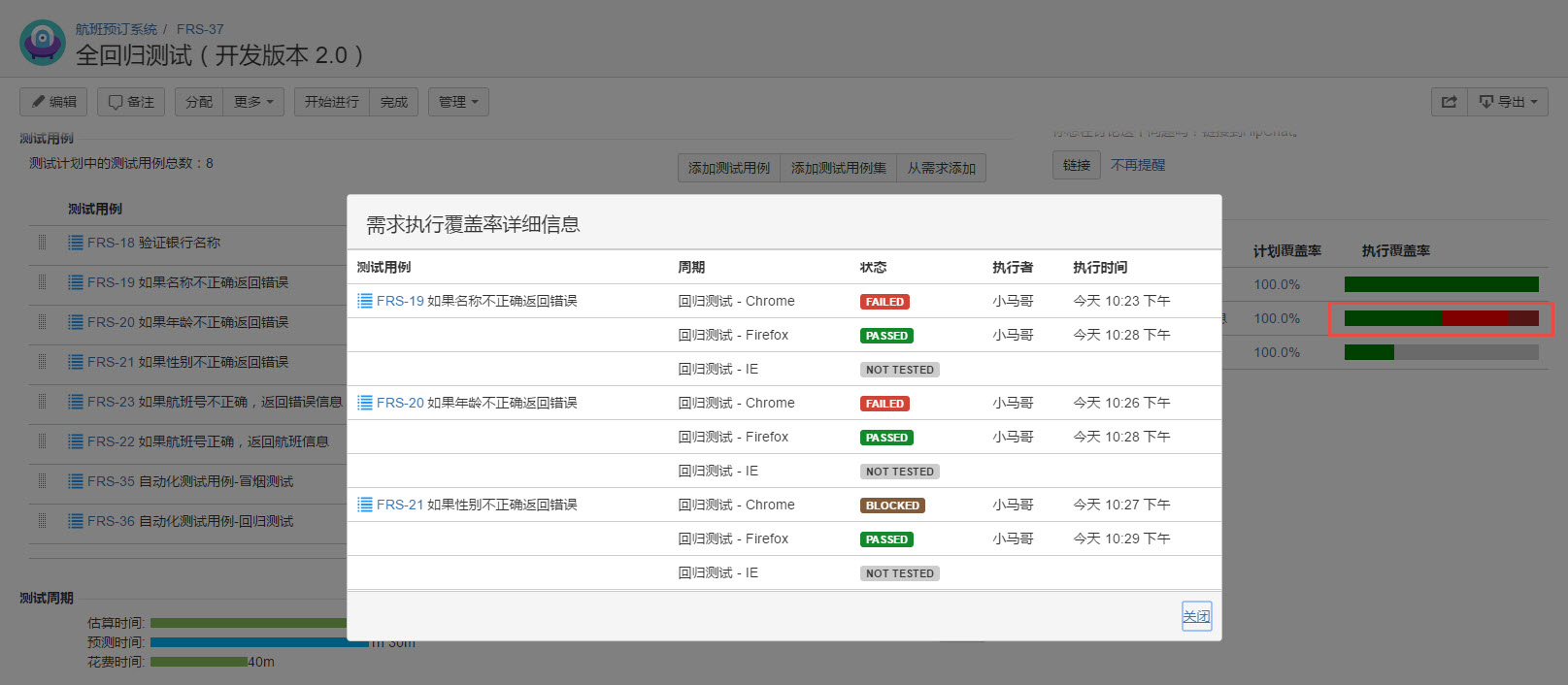The image size is (1568, 685).
Task: Close the dialog with 关闭
Action: pyautogui.click(x=1196, y=616)
